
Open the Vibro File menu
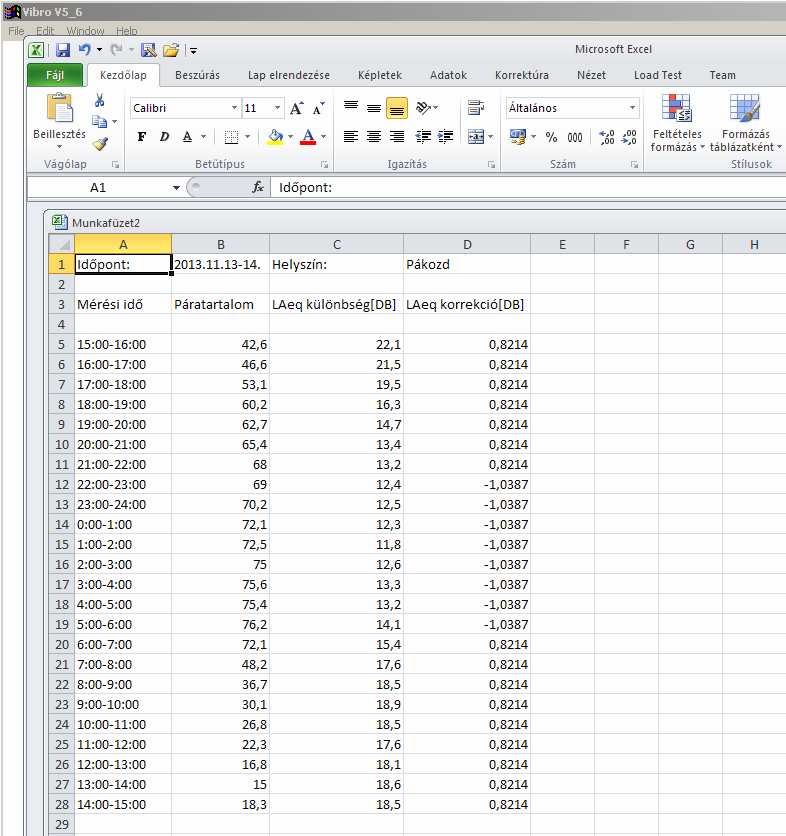tap(16, 31)
